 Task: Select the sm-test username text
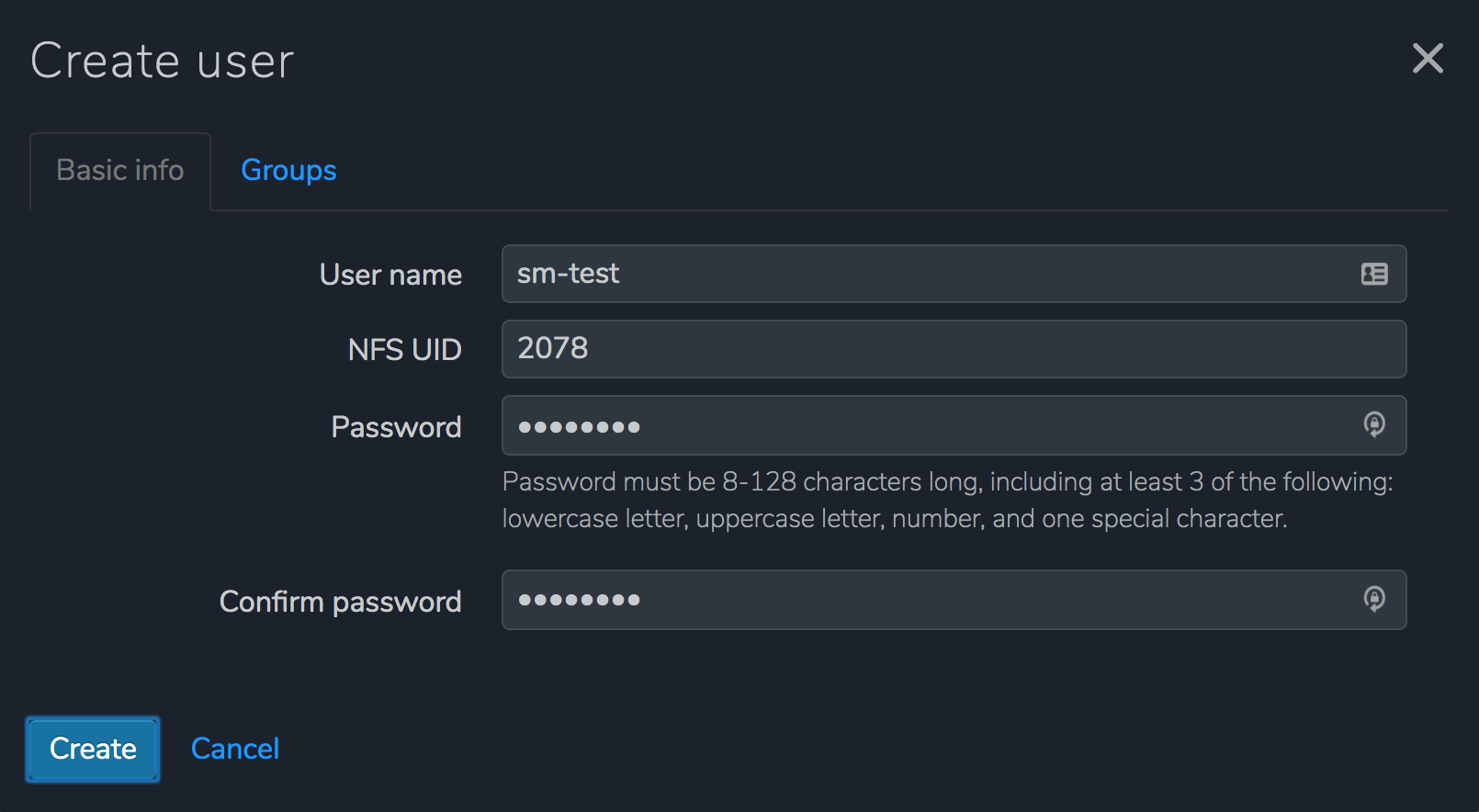point(568,273)
